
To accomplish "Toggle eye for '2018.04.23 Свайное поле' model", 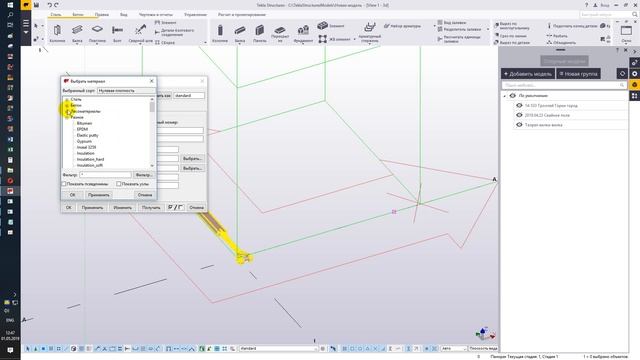I will point(519,115).
